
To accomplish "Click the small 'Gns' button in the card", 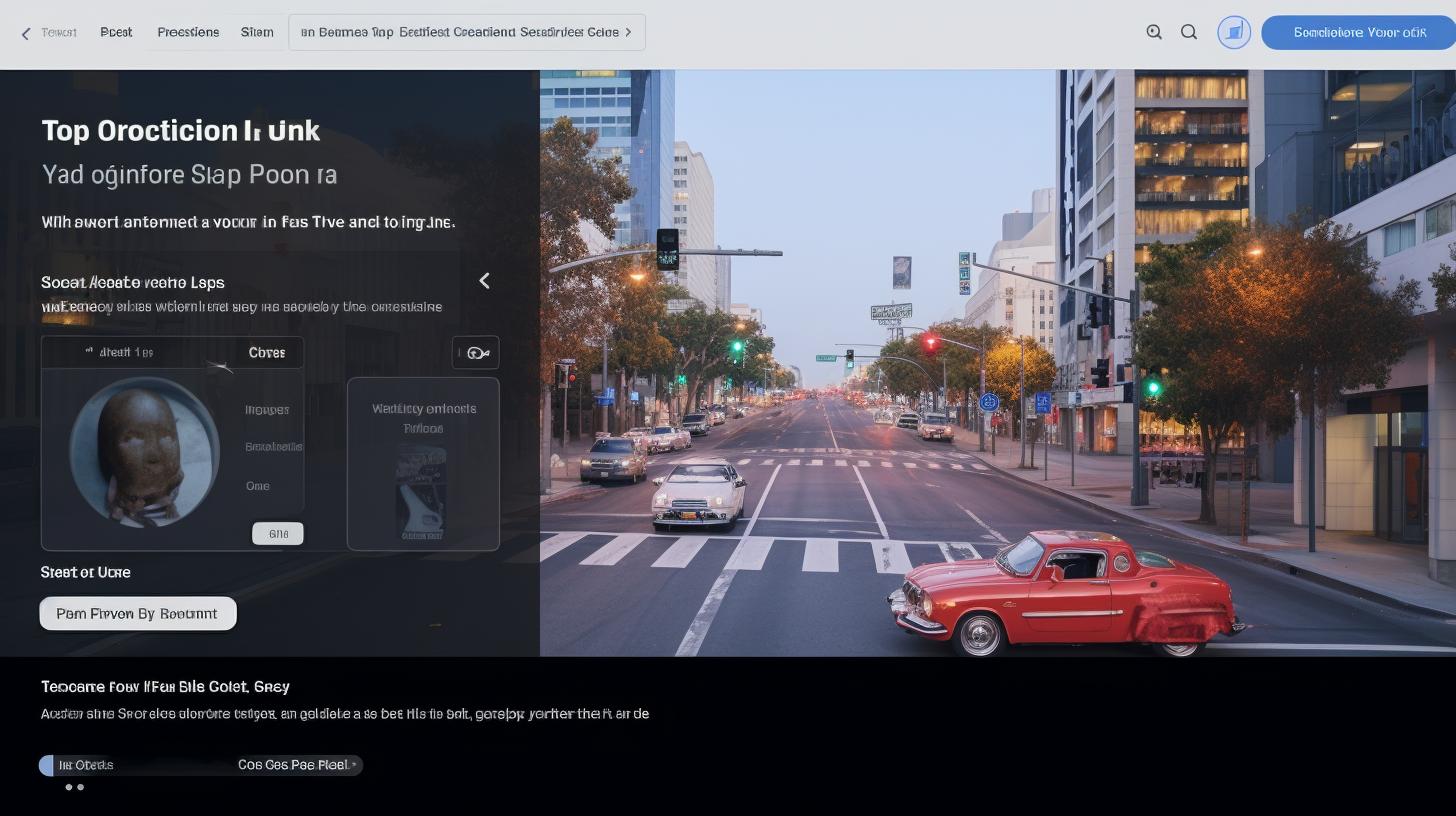I will pyautogui.click(x=277, y=534).
